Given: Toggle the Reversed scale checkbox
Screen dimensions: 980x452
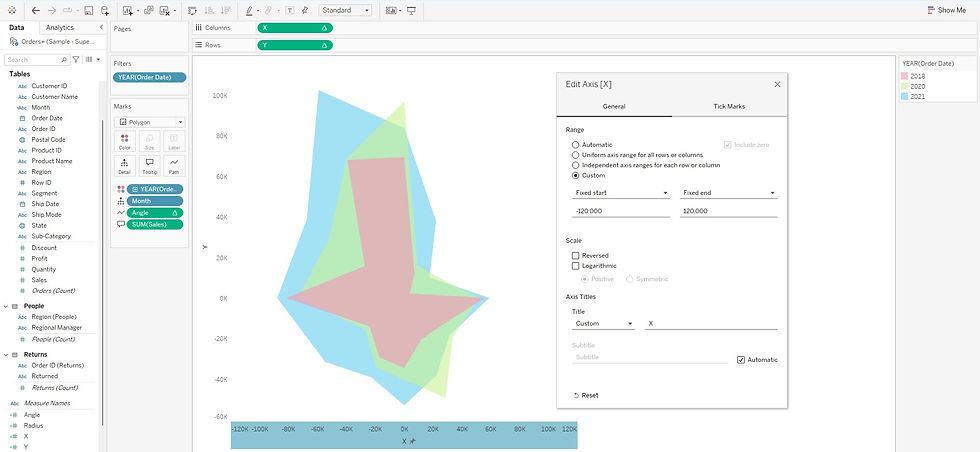Looking at the screenshot, I should pos(575,256).
